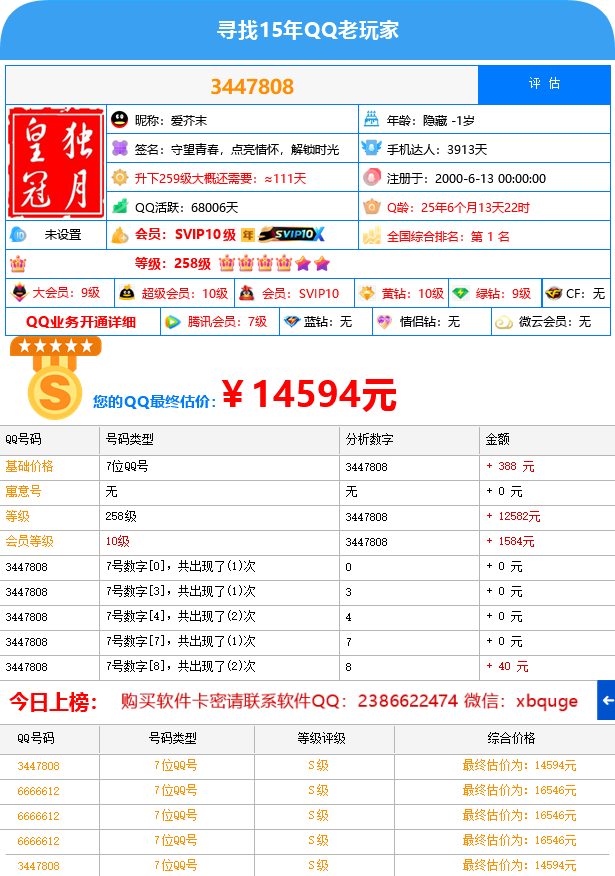Click the red icon beside 注册于
The width and height of the screenshot is (615, 876).
coord(371,177)
